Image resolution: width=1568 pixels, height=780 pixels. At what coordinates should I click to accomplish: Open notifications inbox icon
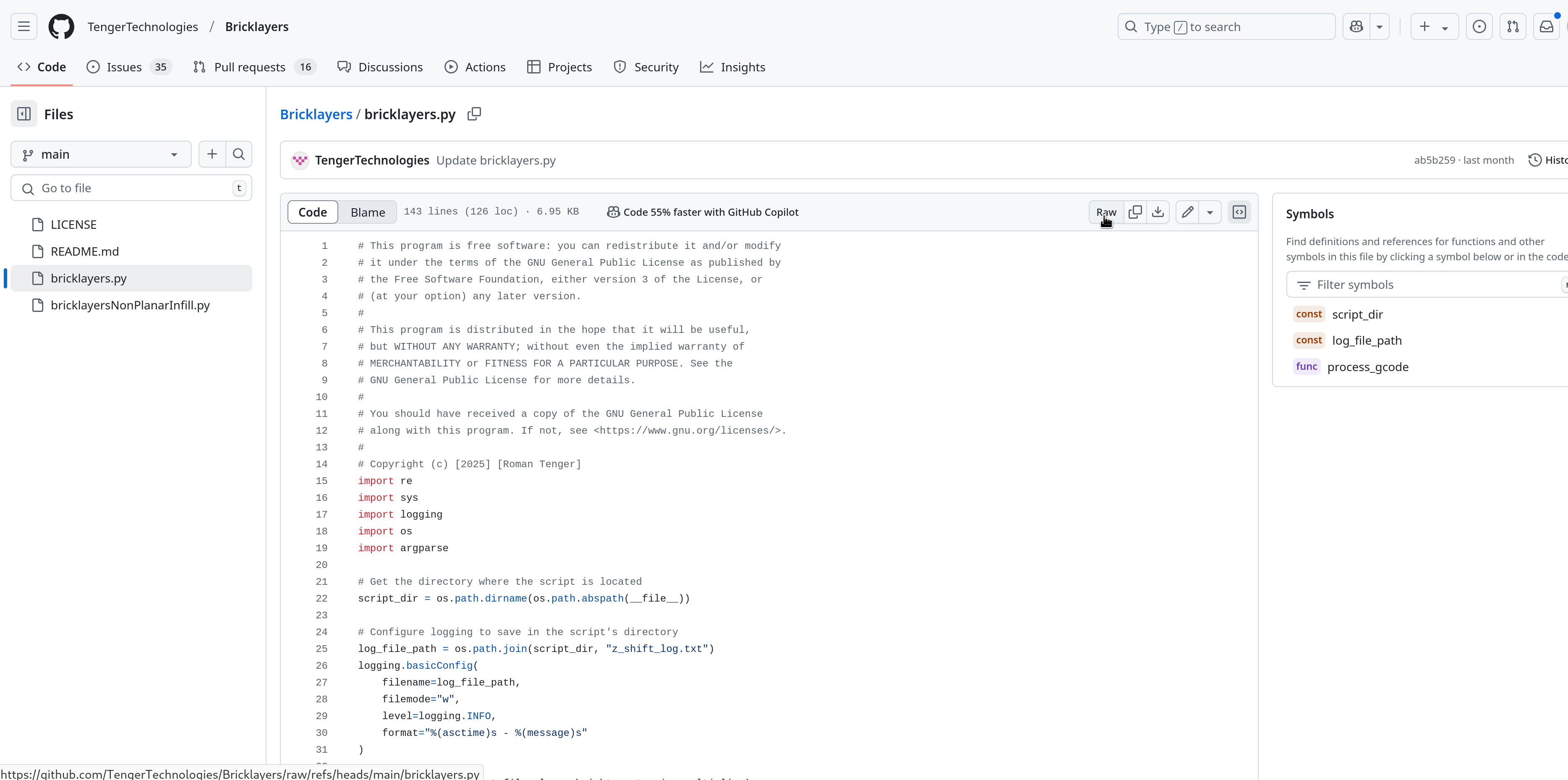tap(1546, 27)
